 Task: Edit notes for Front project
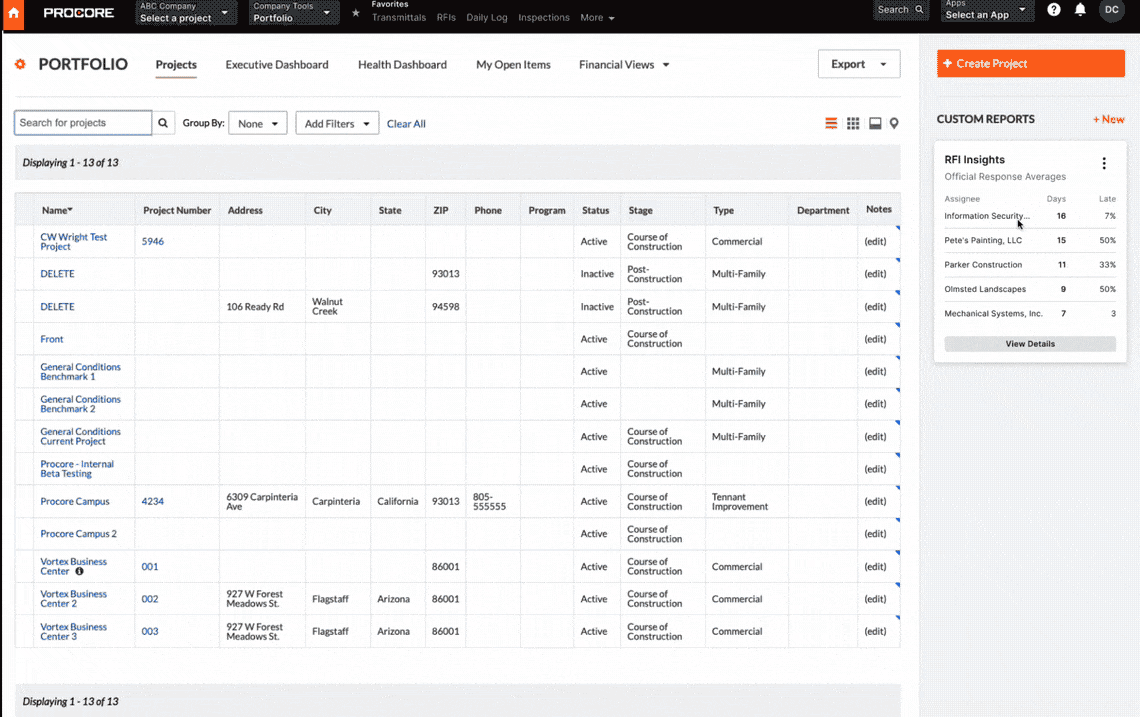pyautogui.click(x=875, y=339)
